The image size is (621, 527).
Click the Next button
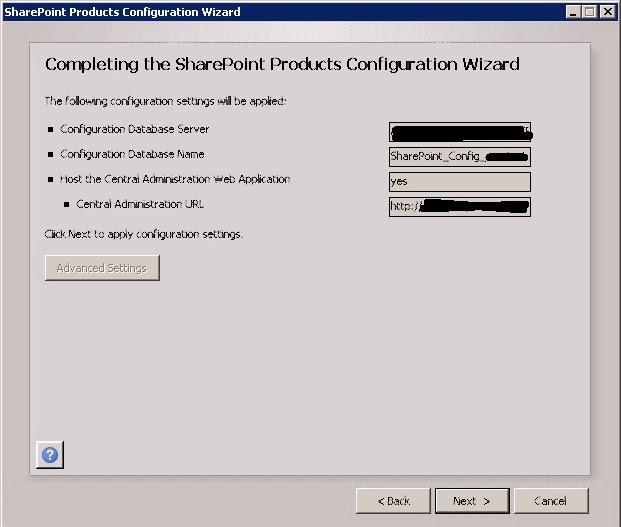(472, 501)
